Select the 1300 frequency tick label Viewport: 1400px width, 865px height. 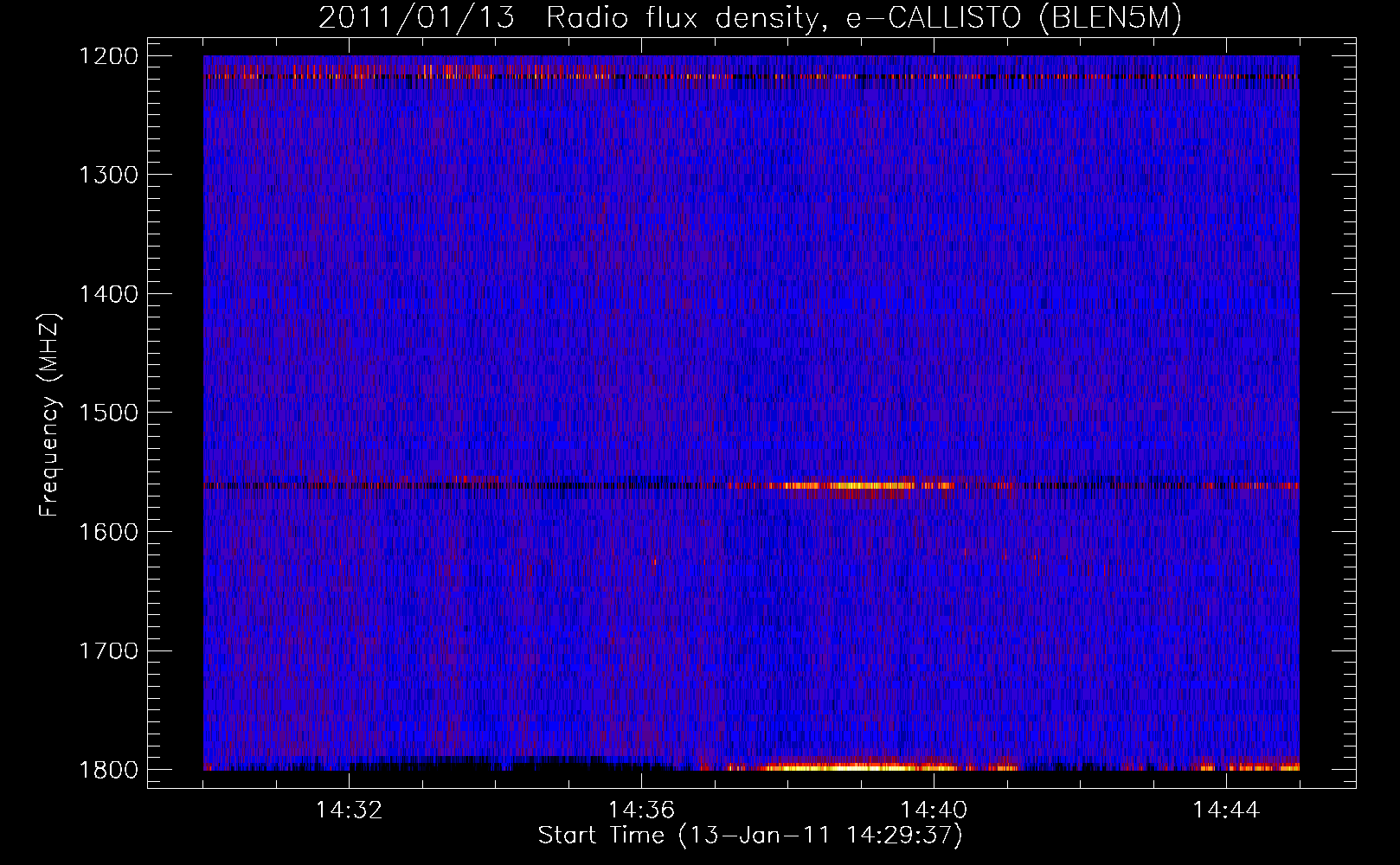tap(108, 176)
